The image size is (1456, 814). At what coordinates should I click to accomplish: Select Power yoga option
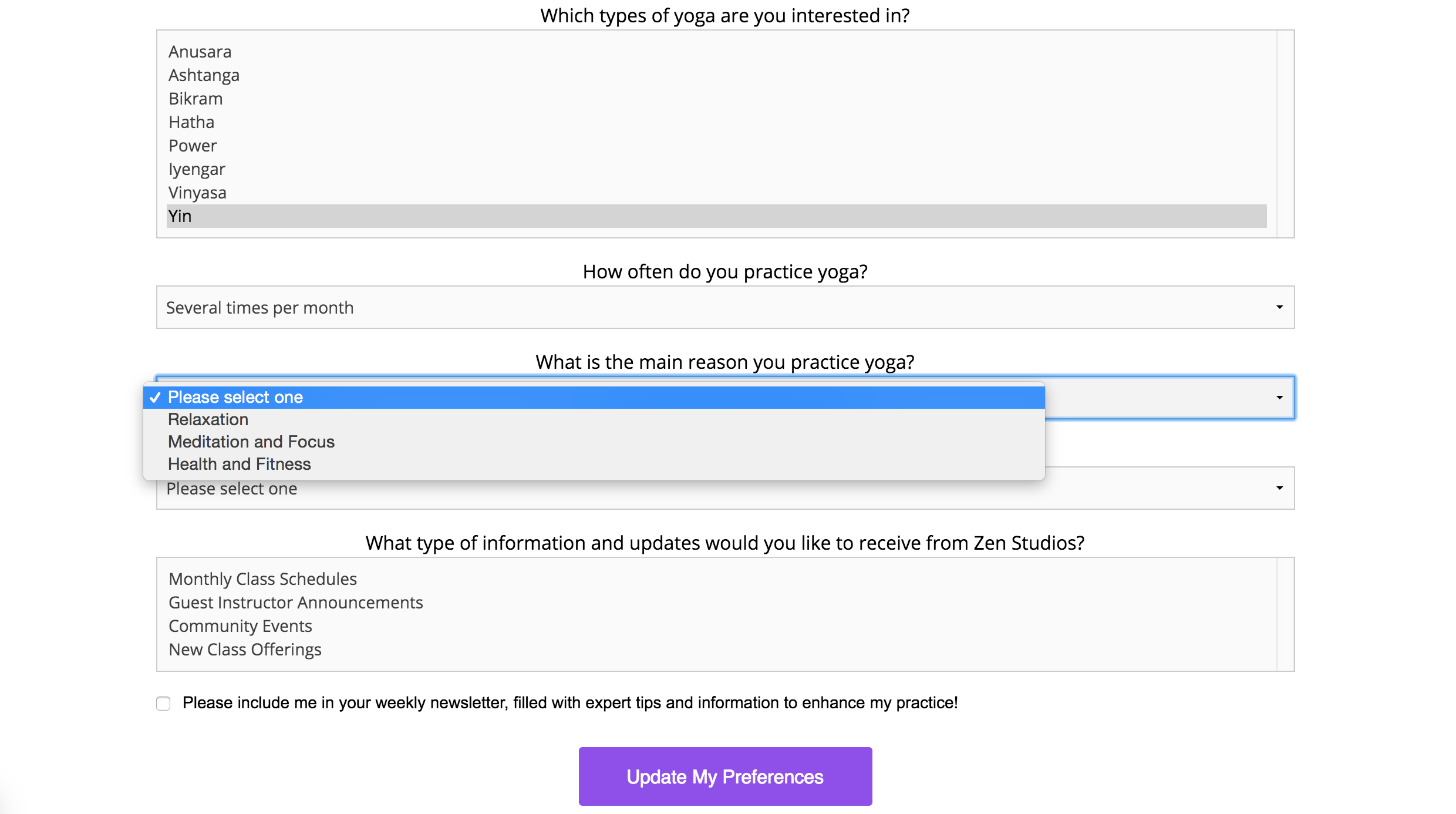(x=193, y=146)
